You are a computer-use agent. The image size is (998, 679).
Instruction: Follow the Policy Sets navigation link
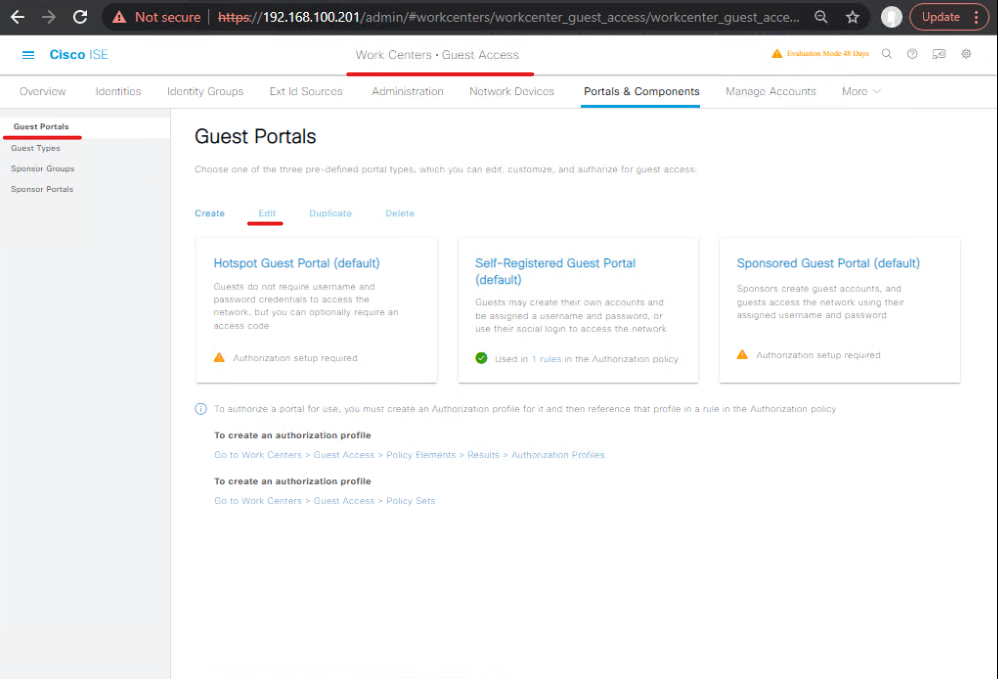[x=325, y=501]
